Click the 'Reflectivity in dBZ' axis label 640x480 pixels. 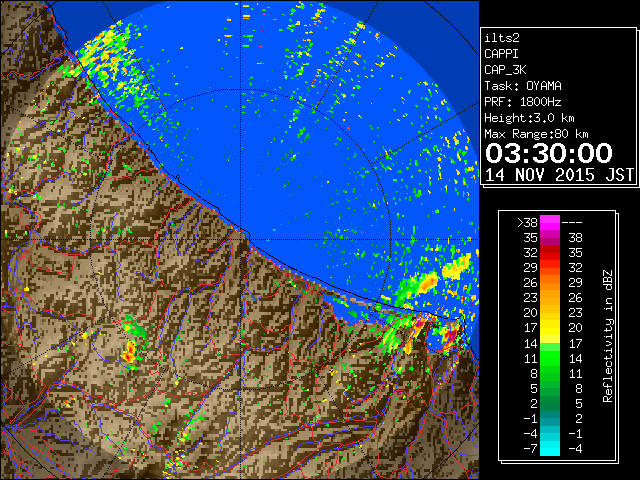pos(608,336)
